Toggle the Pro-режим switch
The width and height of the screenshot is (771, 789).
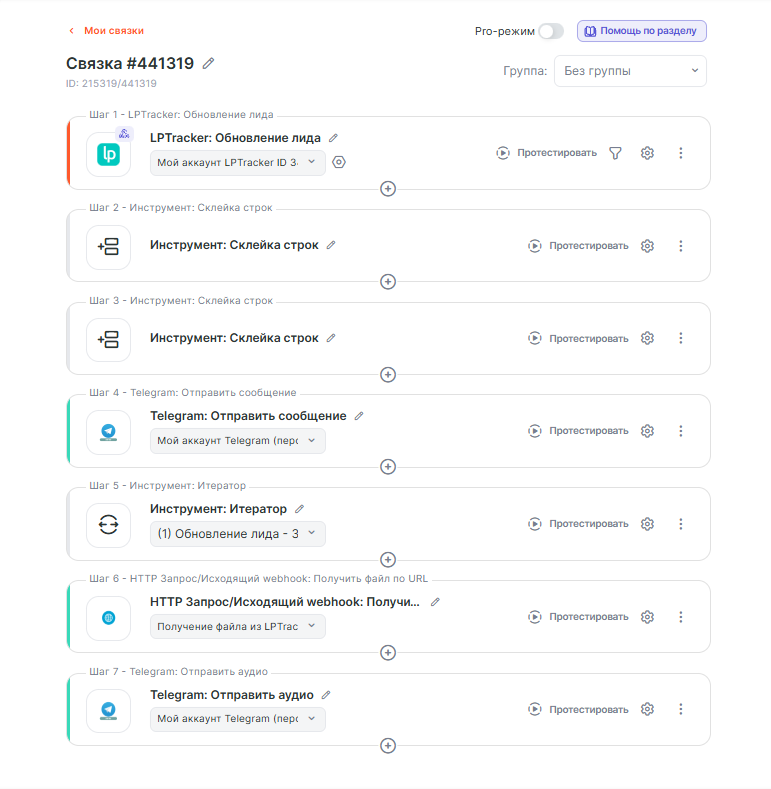pos(550,31)
